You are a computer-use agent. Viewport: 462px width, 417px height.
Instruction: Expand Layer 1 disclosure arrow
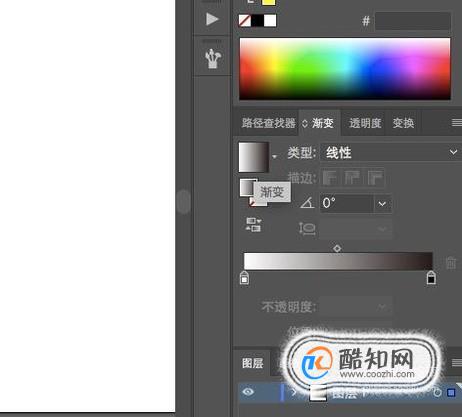(294, 392)
